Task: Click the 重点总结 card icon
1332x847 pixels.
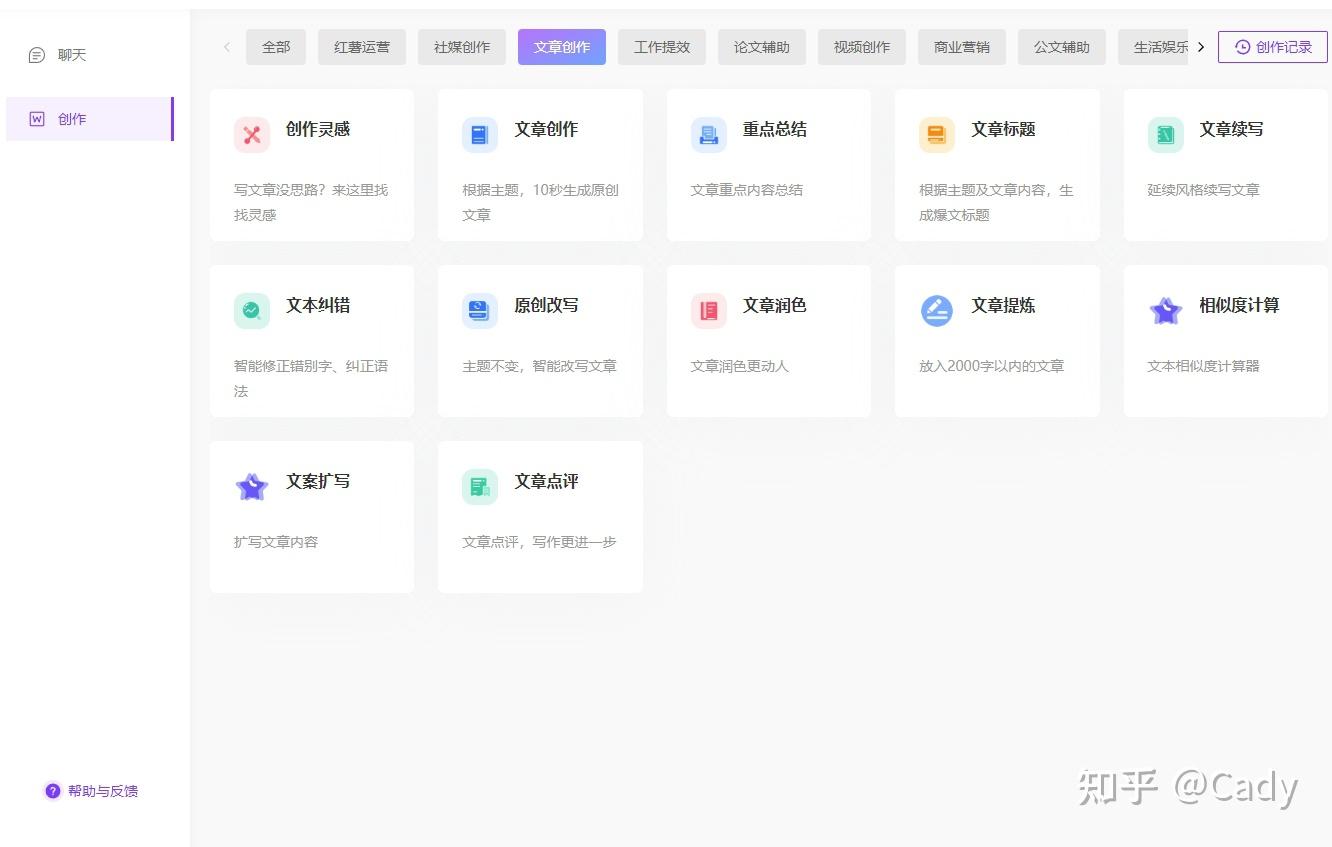Action: coord(709,135)
